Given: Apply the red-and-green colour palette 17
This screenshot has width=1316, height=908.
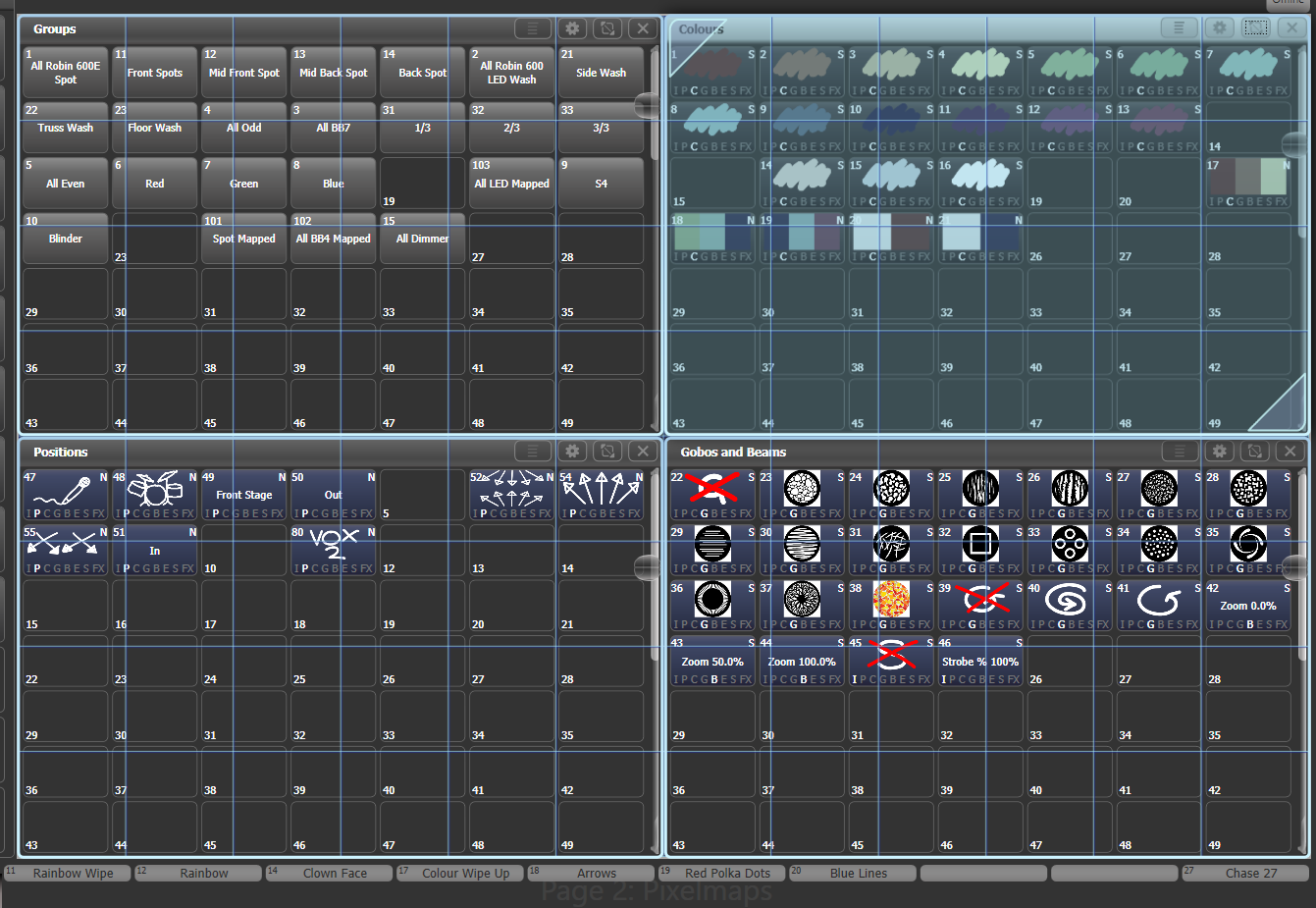Looking at the screenshot, I should pyautogui.click(x=1247, y=183).
